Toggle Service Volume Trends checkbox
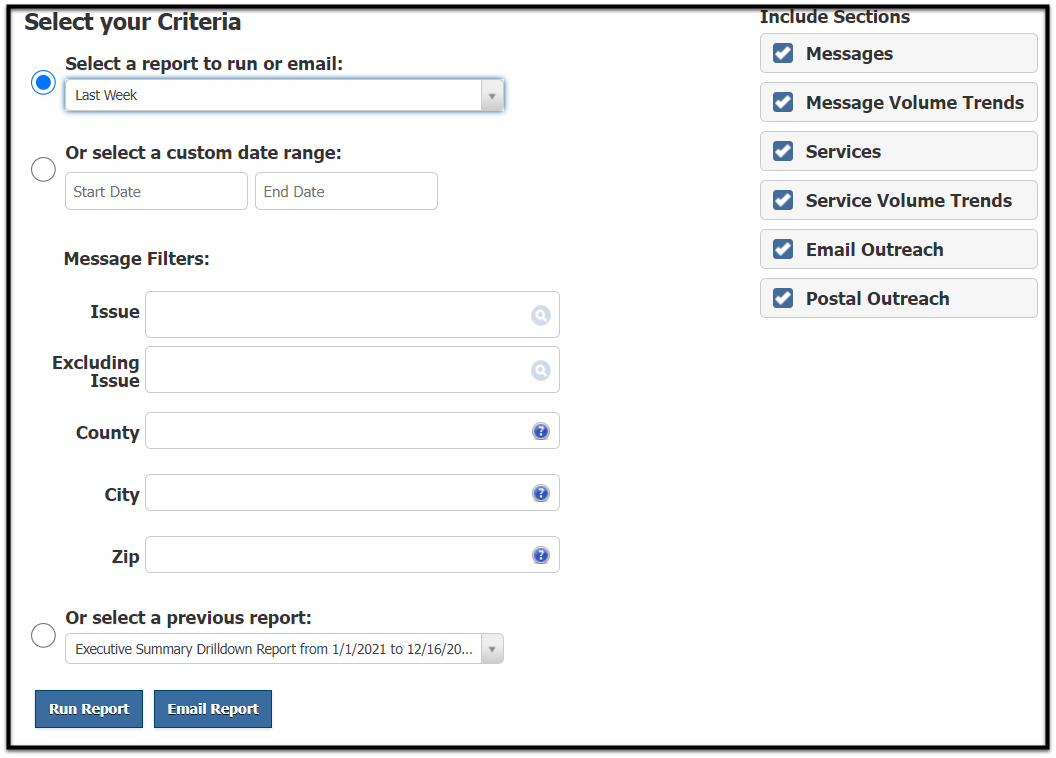1056x758 pixels. click(x=783, y=200)
